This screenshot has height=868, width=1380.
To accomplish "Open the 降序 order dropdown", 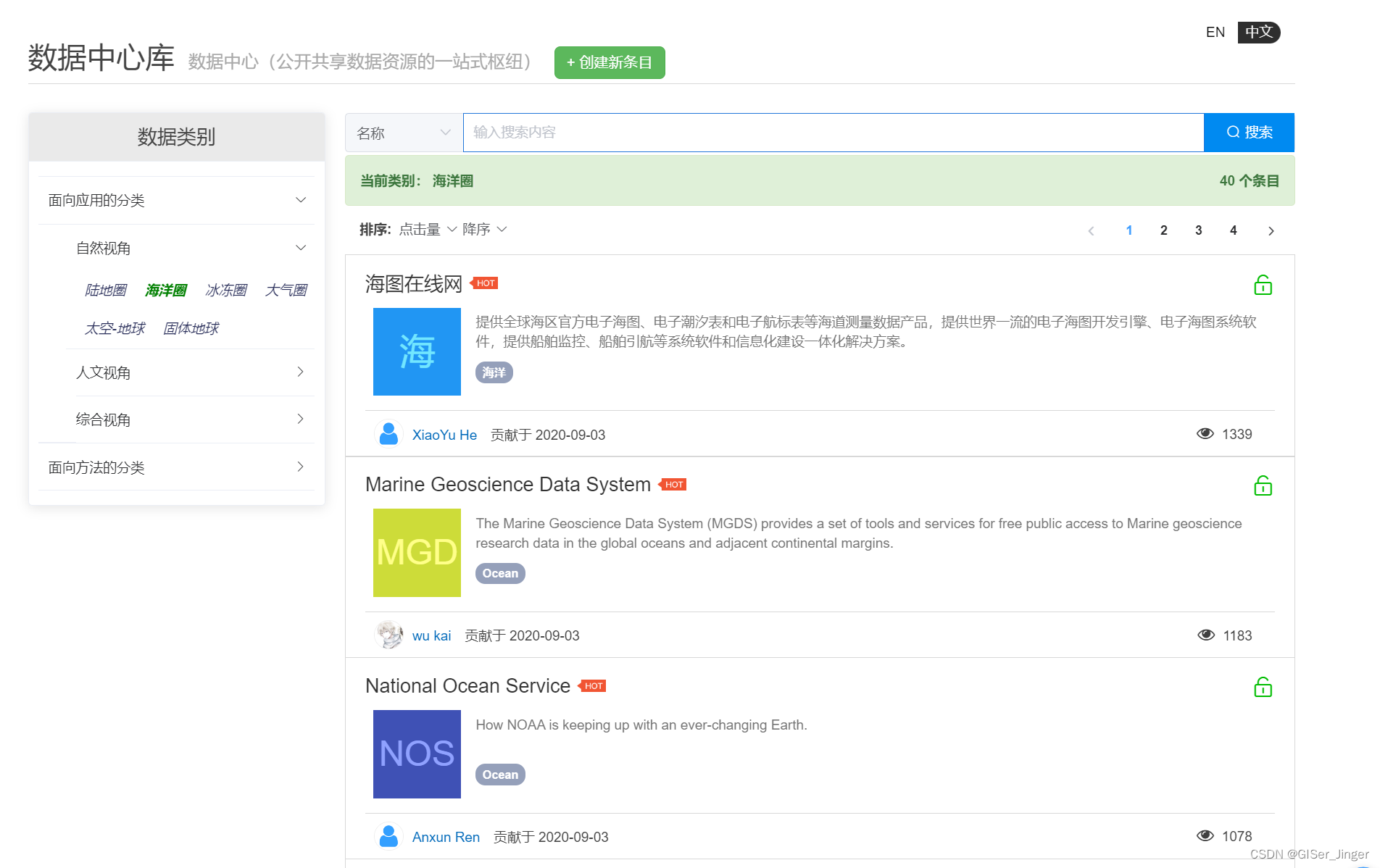I will click(485, 230).
